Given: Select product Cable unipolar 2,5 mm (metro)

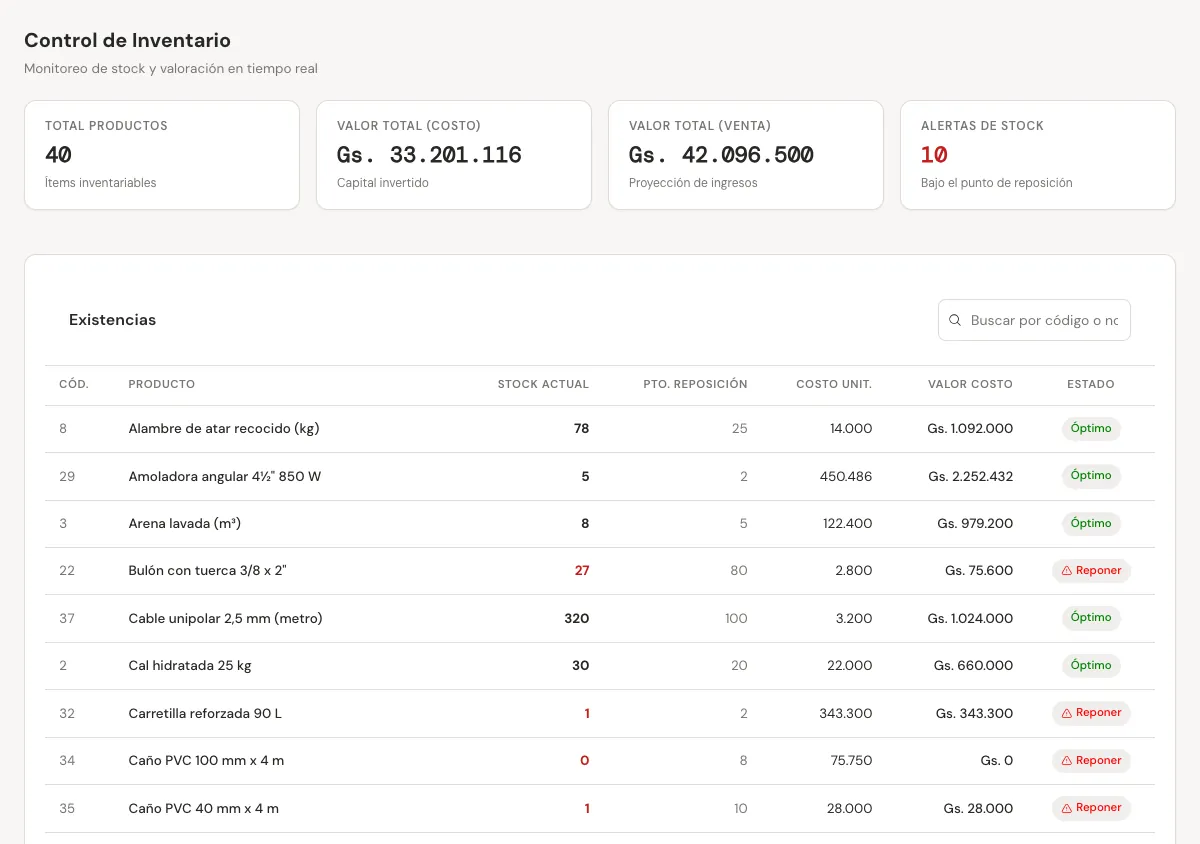Looking at the screenshot, I should pos(226,618).
